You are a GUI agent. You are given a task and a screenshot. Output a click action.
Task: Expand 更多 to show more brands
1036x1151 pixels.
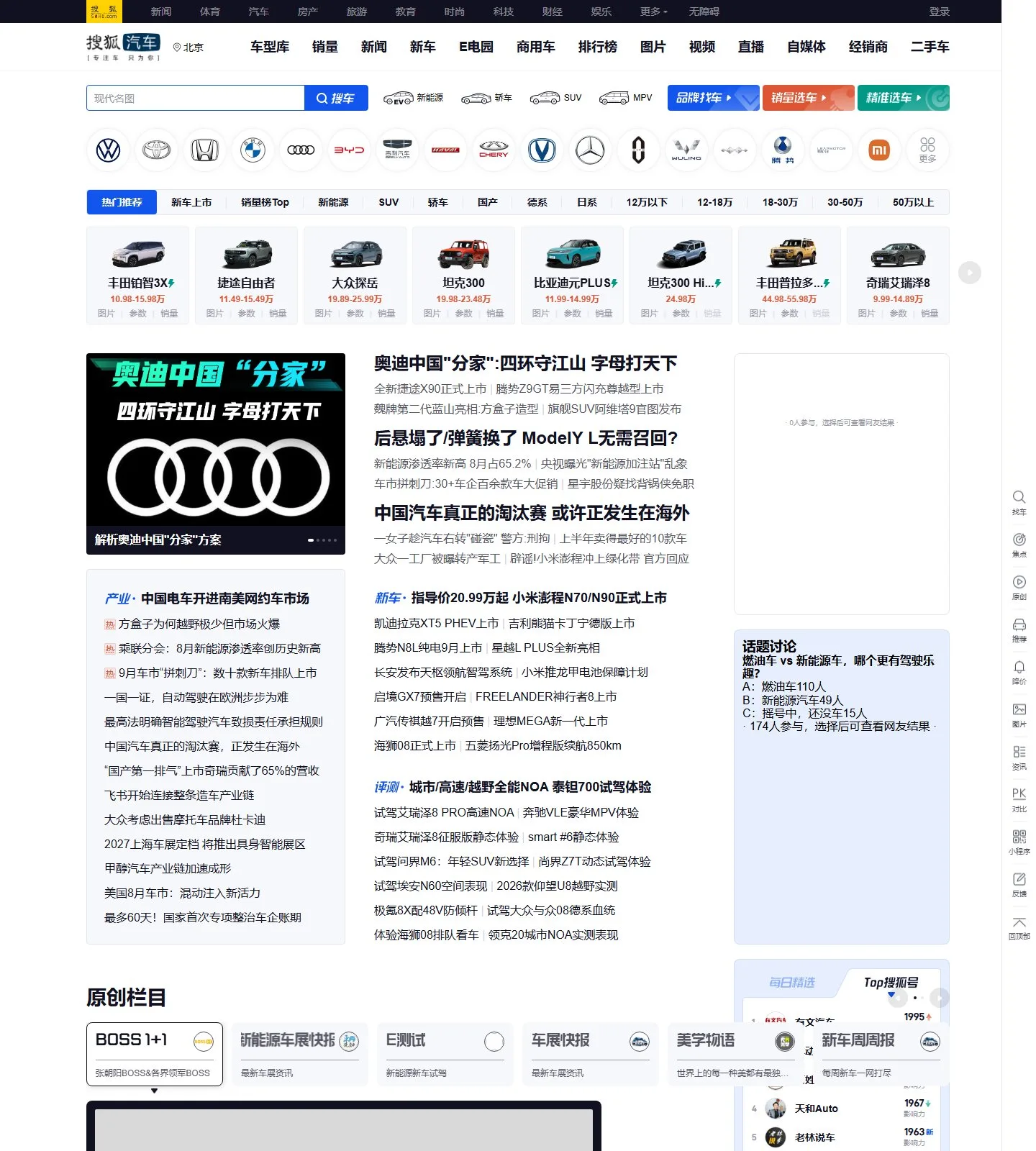click(x=927, y=150)
